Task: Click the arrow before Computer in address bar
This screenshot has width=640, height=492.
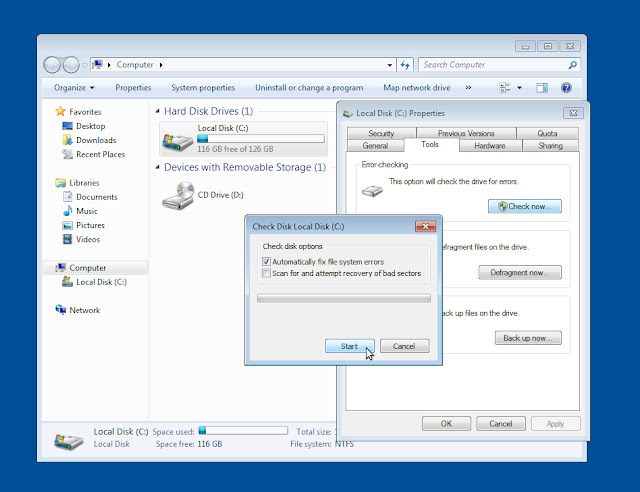Action: coord(109,65)
